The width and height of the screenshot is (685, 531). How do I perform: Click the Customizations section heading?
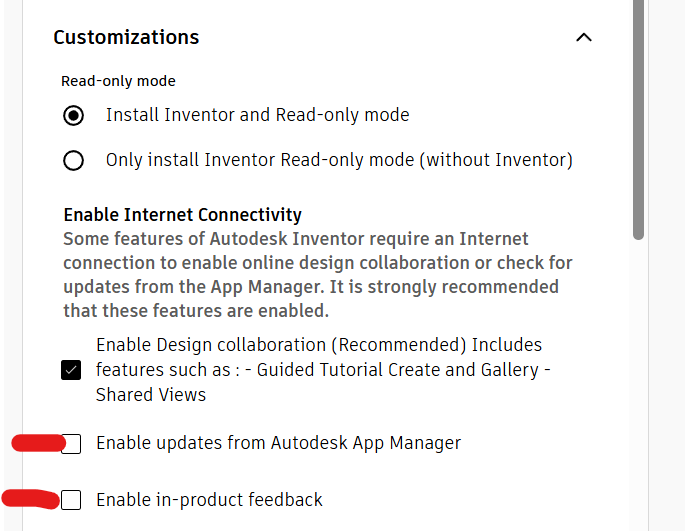(x=126, y=38)
